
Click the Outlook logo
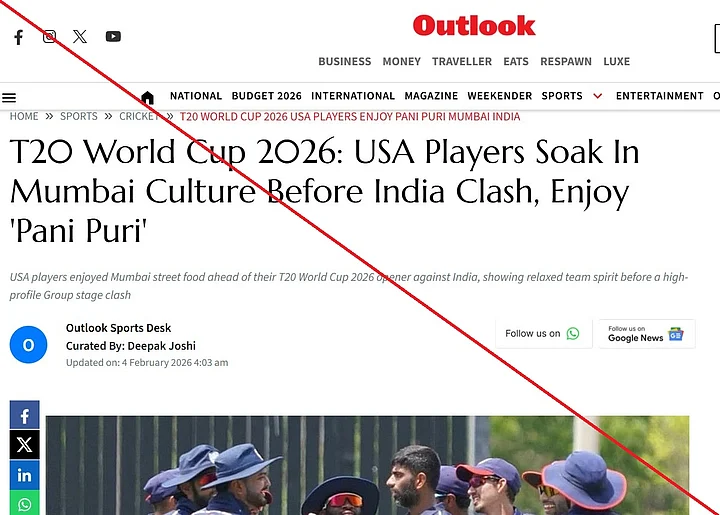474,26
